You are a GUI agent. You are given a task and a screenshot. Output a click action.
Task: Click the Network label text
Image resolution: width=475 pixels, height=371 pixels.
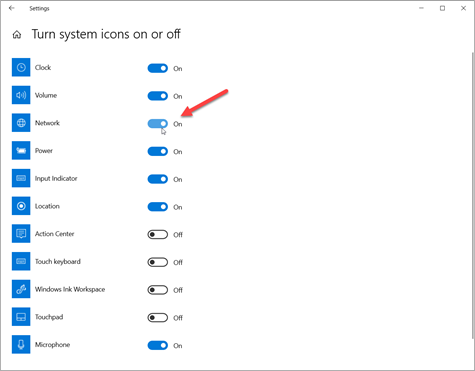(x=47, y=123)
